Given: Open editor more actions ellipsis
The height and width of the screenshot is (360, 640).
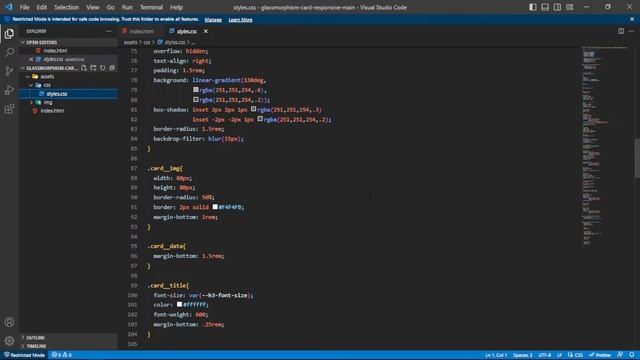Looking at the screenshot, I should 631,31.
